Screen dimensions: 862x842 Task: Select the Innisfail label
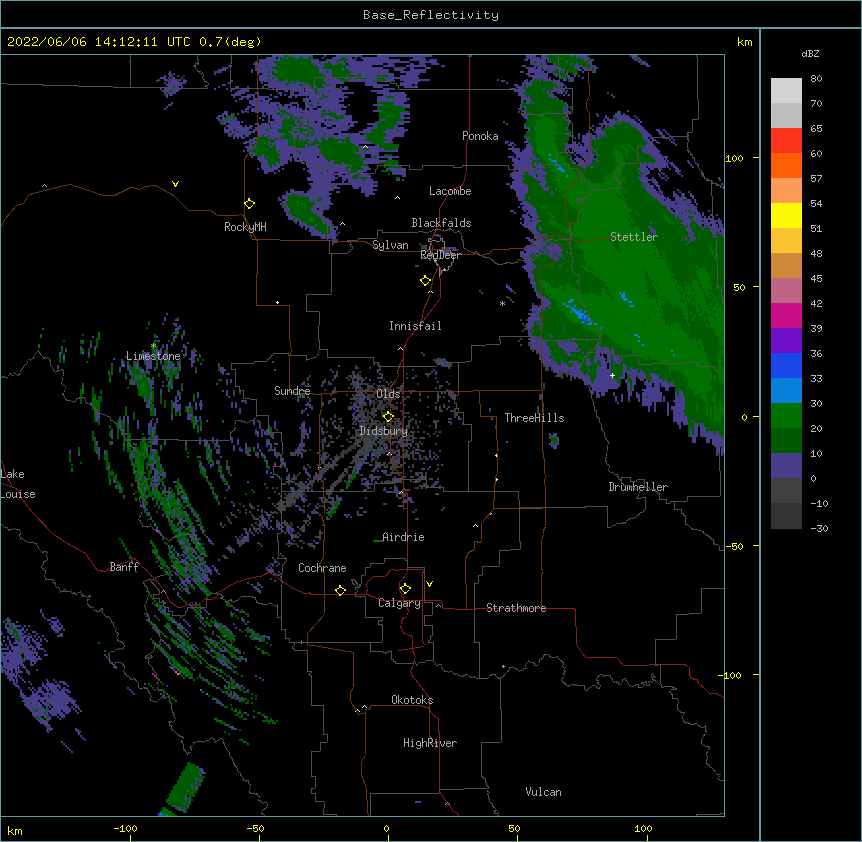tap(415, 326)
